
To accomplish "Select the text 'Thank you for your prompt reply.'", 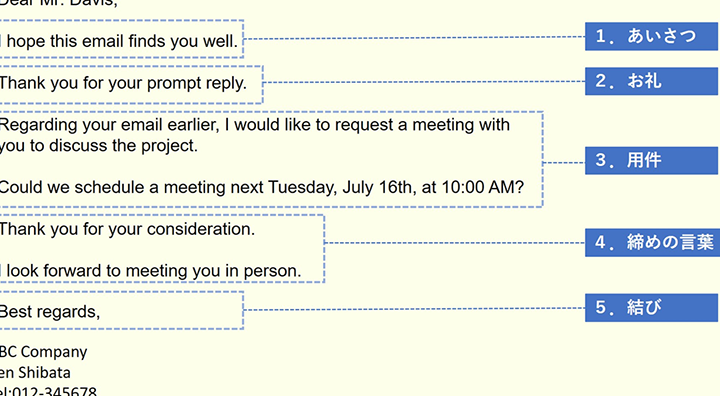I will [x=123, y=83].
